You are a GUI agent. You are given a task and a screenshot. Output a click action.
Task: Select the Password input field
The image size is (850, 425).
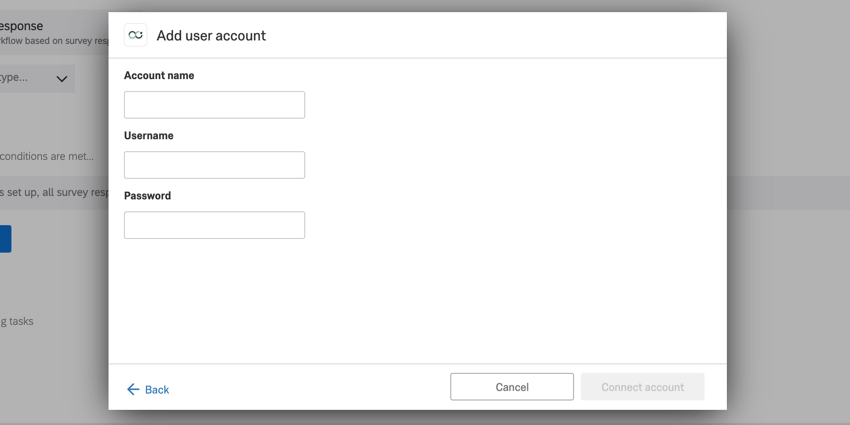click(x=214, y=225)
